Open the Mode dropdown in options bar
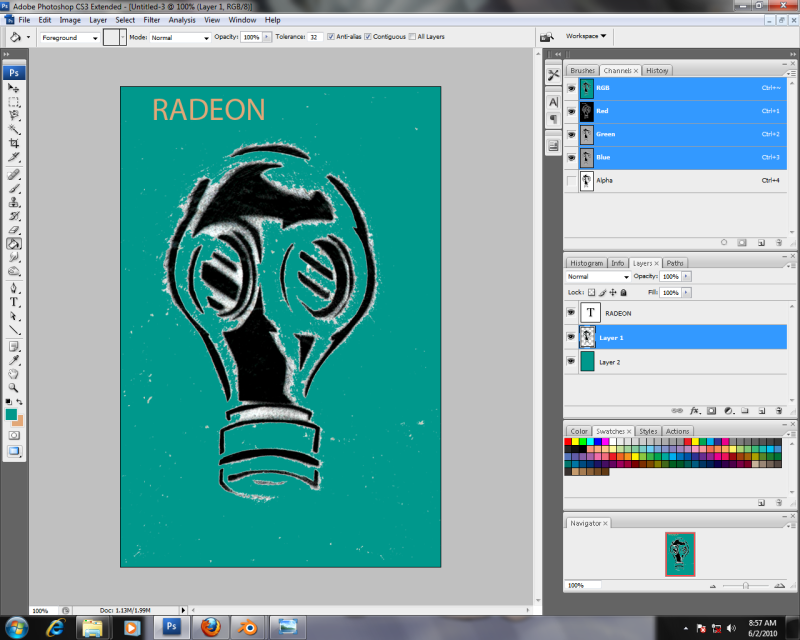Screen dimensions: 800x640 (x=180, y=38)
